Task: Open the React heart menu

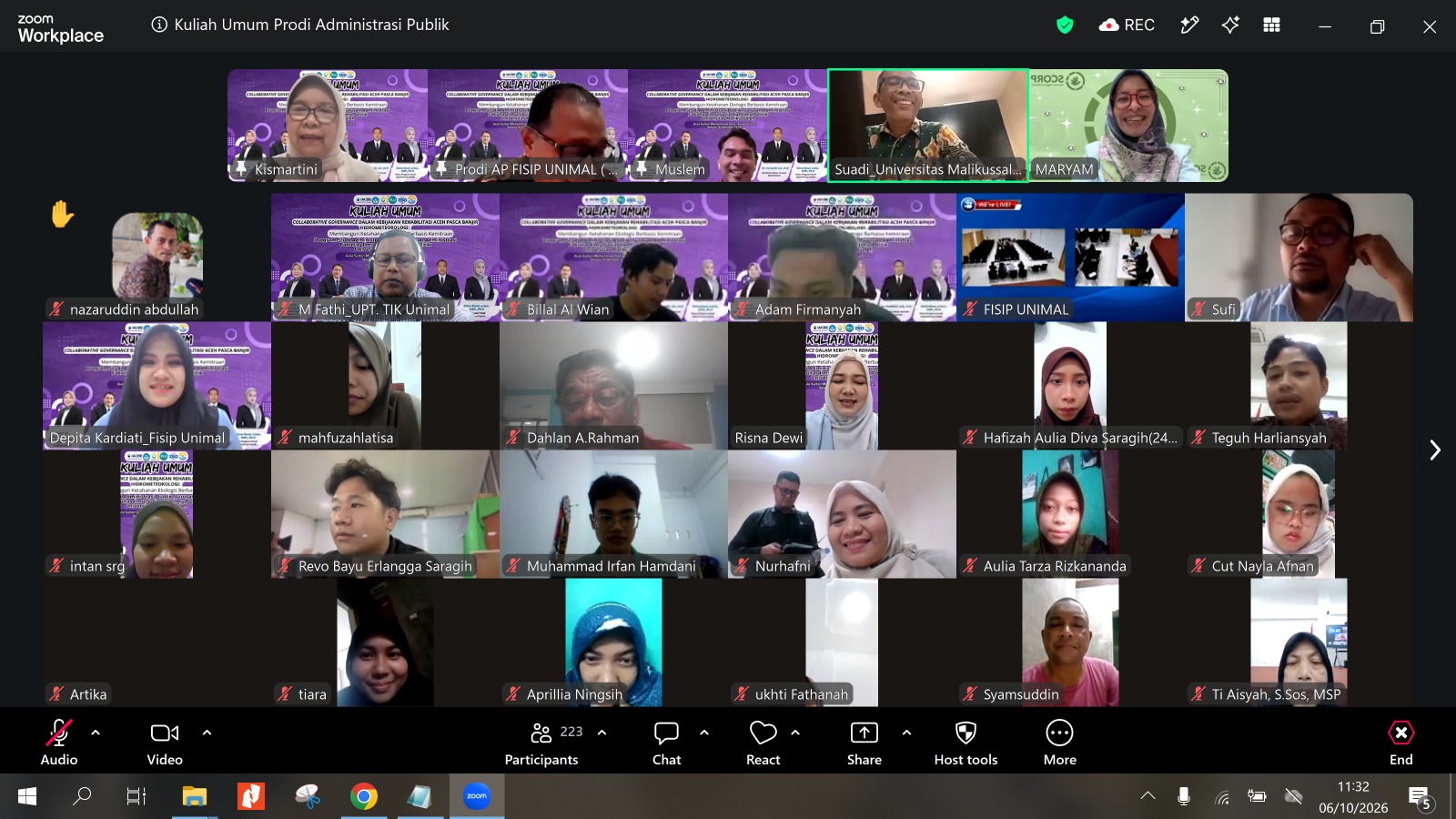Action: tap(763, 743)
